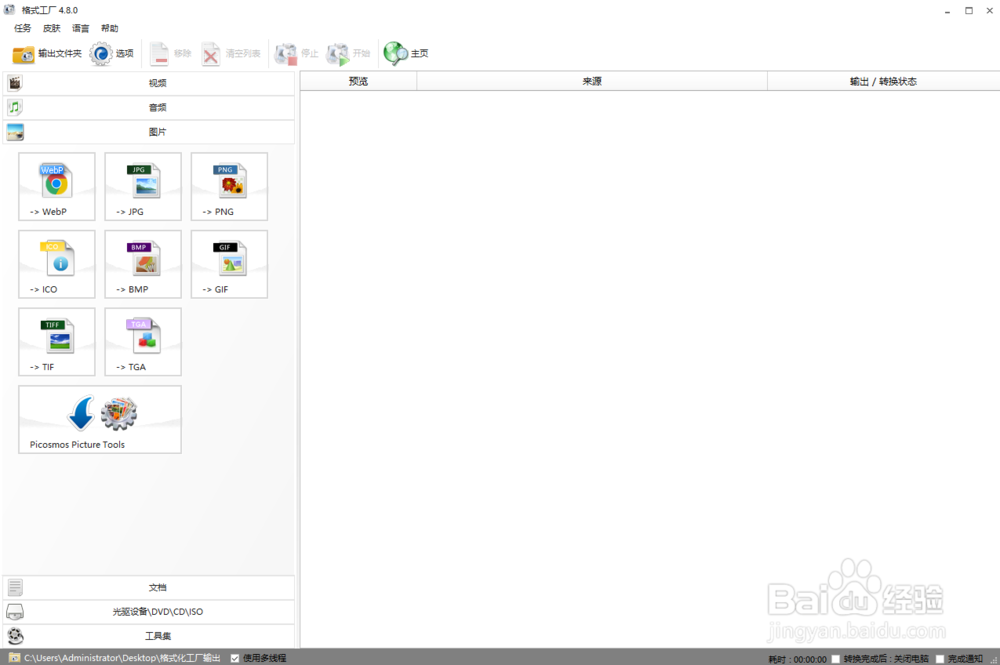Screen dimensions: 1000x665
Task: Click the 预览 preview column header
Action: [x=358, y=81]
